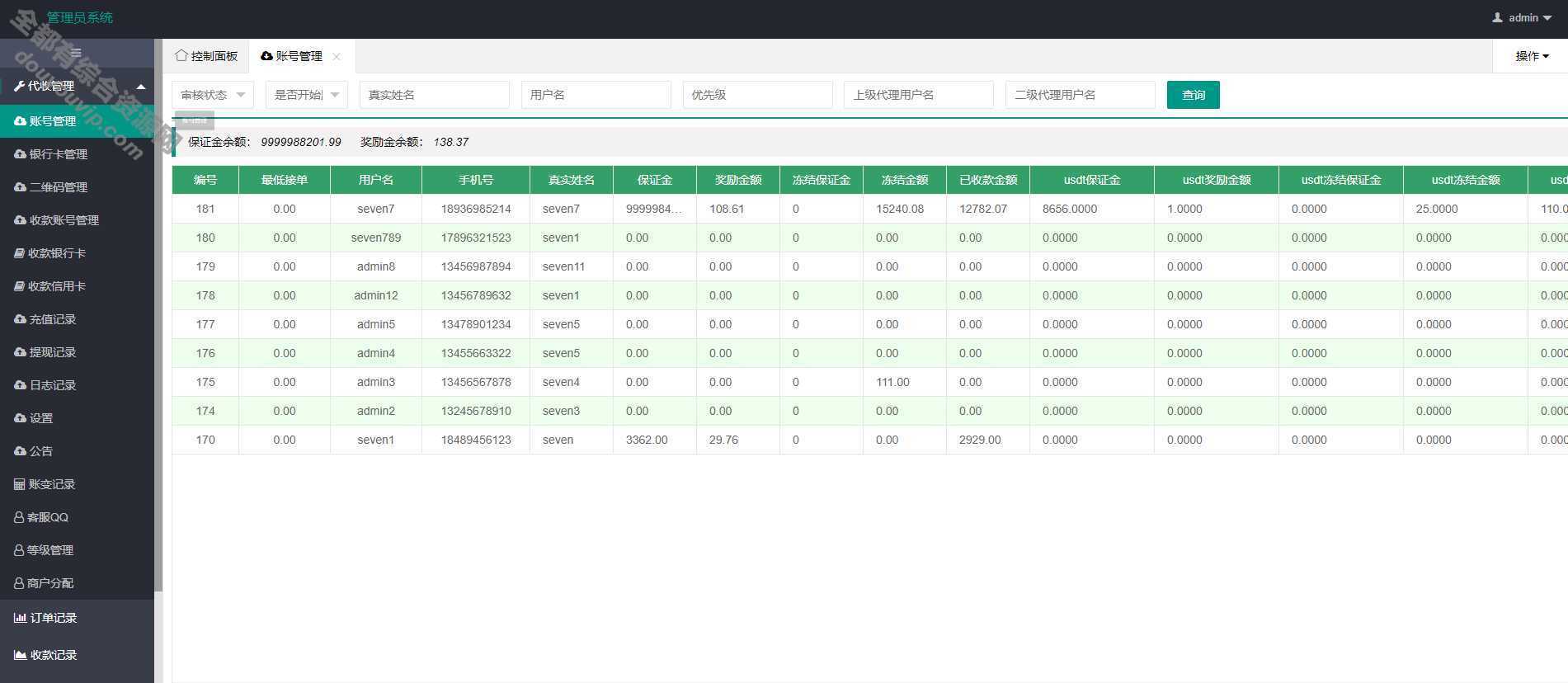Open 账变记录 via its calculator icon
This screenshot has height=683, width=1568.
(x=19, y=484)
